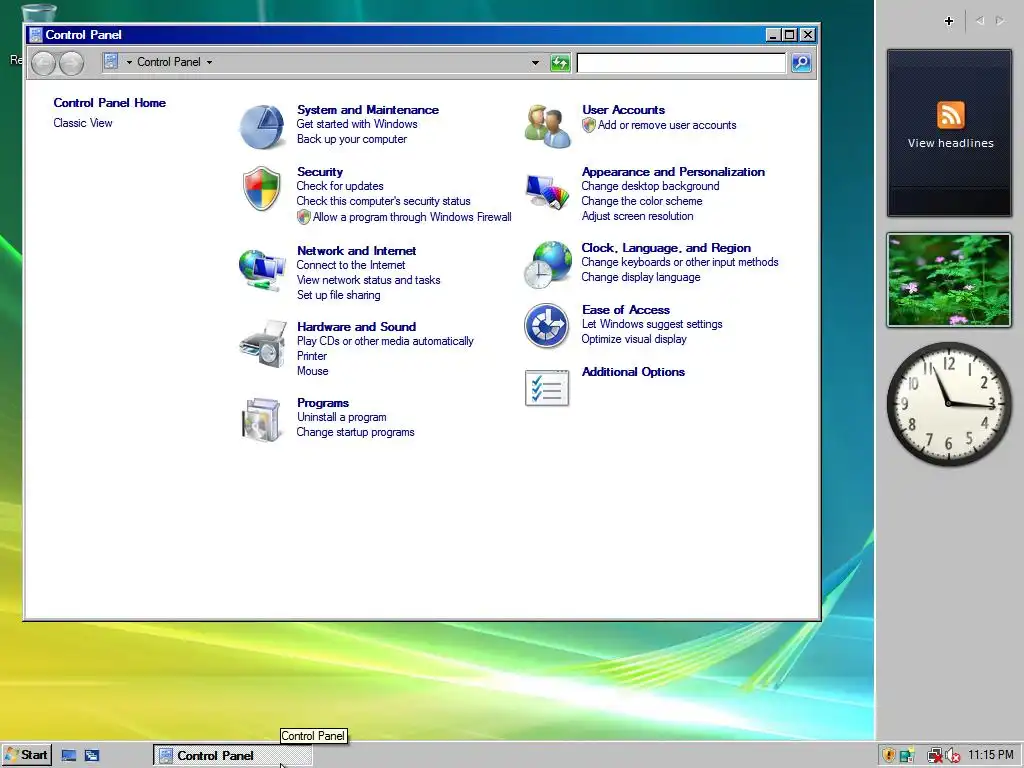The width and height of the screenshot is (1024, 768).
Task: Expand the arrow after Control Panel breadcrumb
Action: (210, 62)
